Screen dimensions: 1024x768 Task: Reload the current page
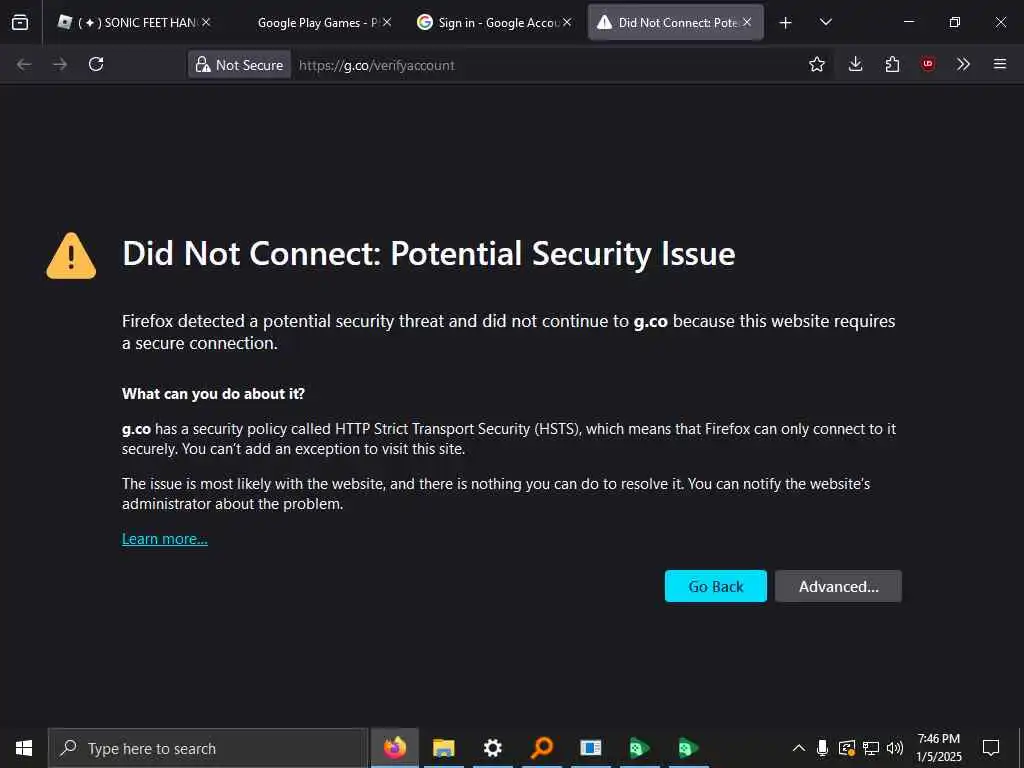point(96,64)
